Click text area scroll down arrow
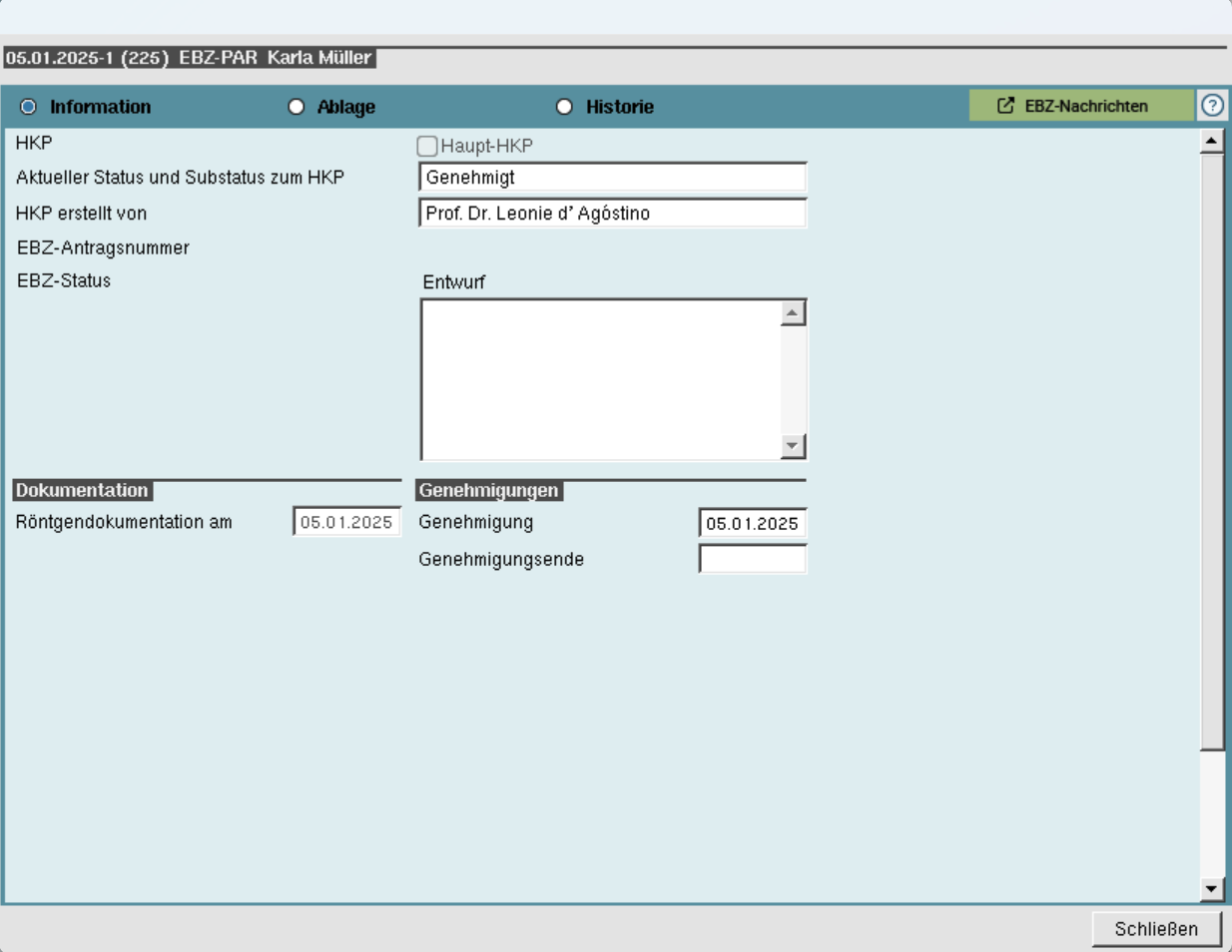The image size is (1232, 952). (x=793, y=446)
